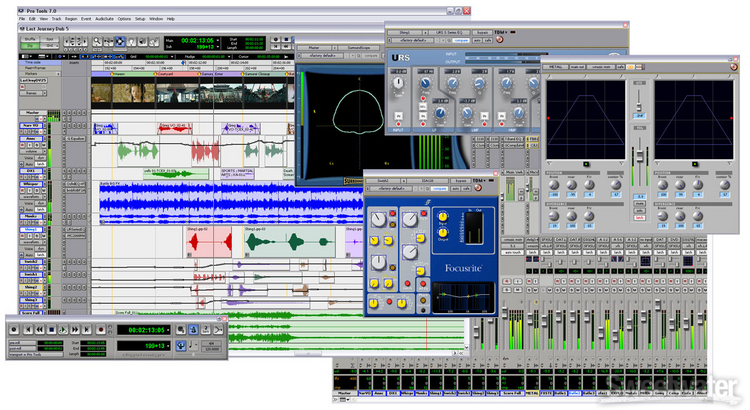Viewport: 750px width, 410px height.
Task: Toggle Conductor tempo button in Transport
Action: click(x=181, y=346)
